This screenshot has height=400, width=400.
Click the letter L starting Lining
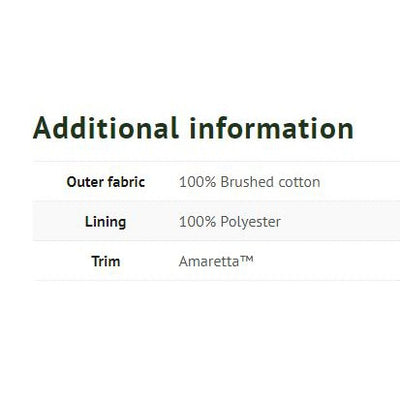88,222
